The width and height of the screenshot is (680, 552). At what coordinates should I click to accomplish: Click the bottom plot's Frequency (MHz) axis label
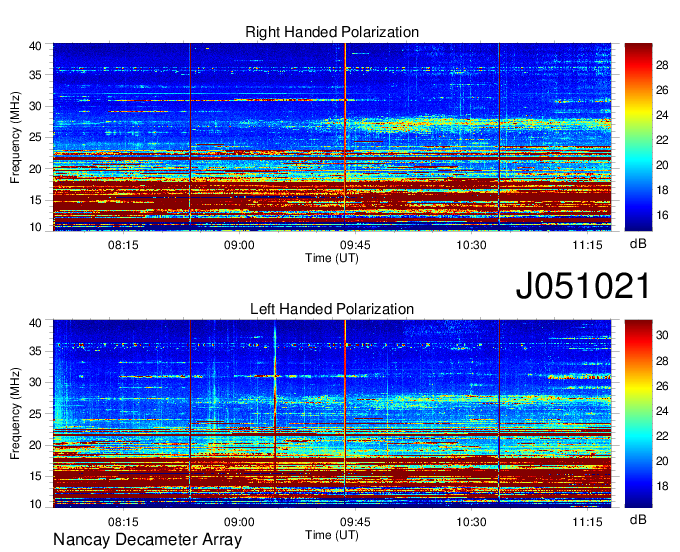15,414
